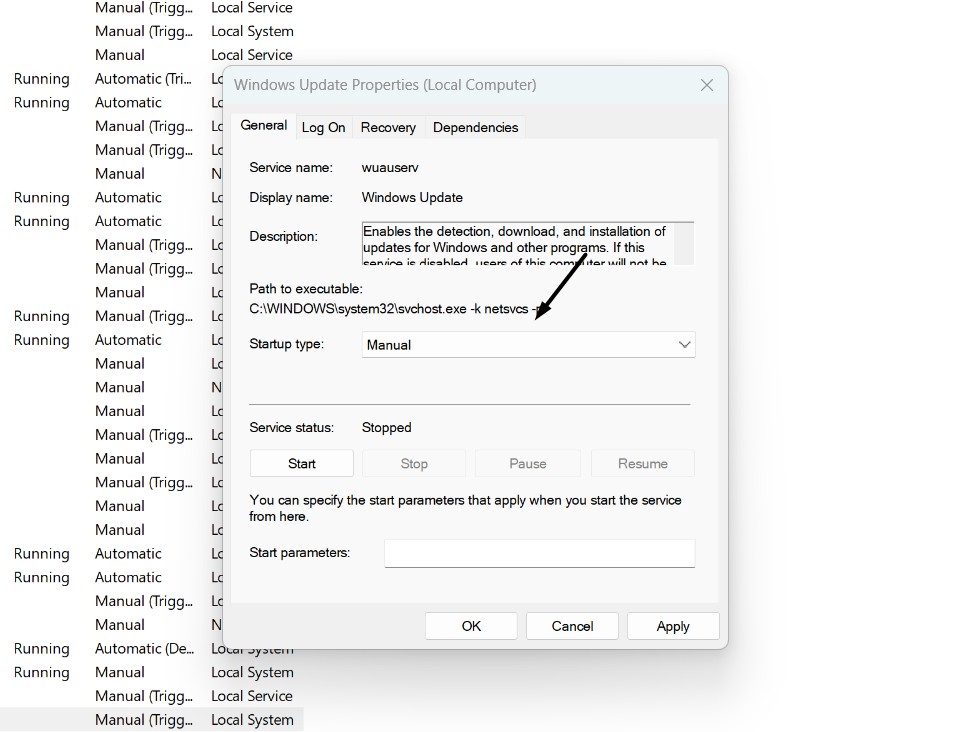Open the Log On tab
The image size is (960, 732).
(x=323, y=127)
